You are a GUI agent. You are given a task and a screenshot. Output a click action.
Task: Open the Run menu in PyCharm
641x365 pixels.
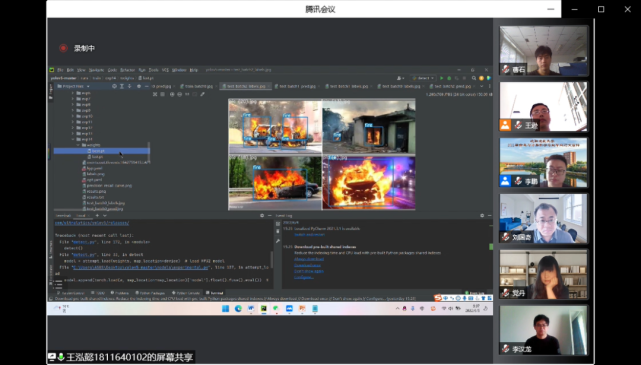click(142, 70)
